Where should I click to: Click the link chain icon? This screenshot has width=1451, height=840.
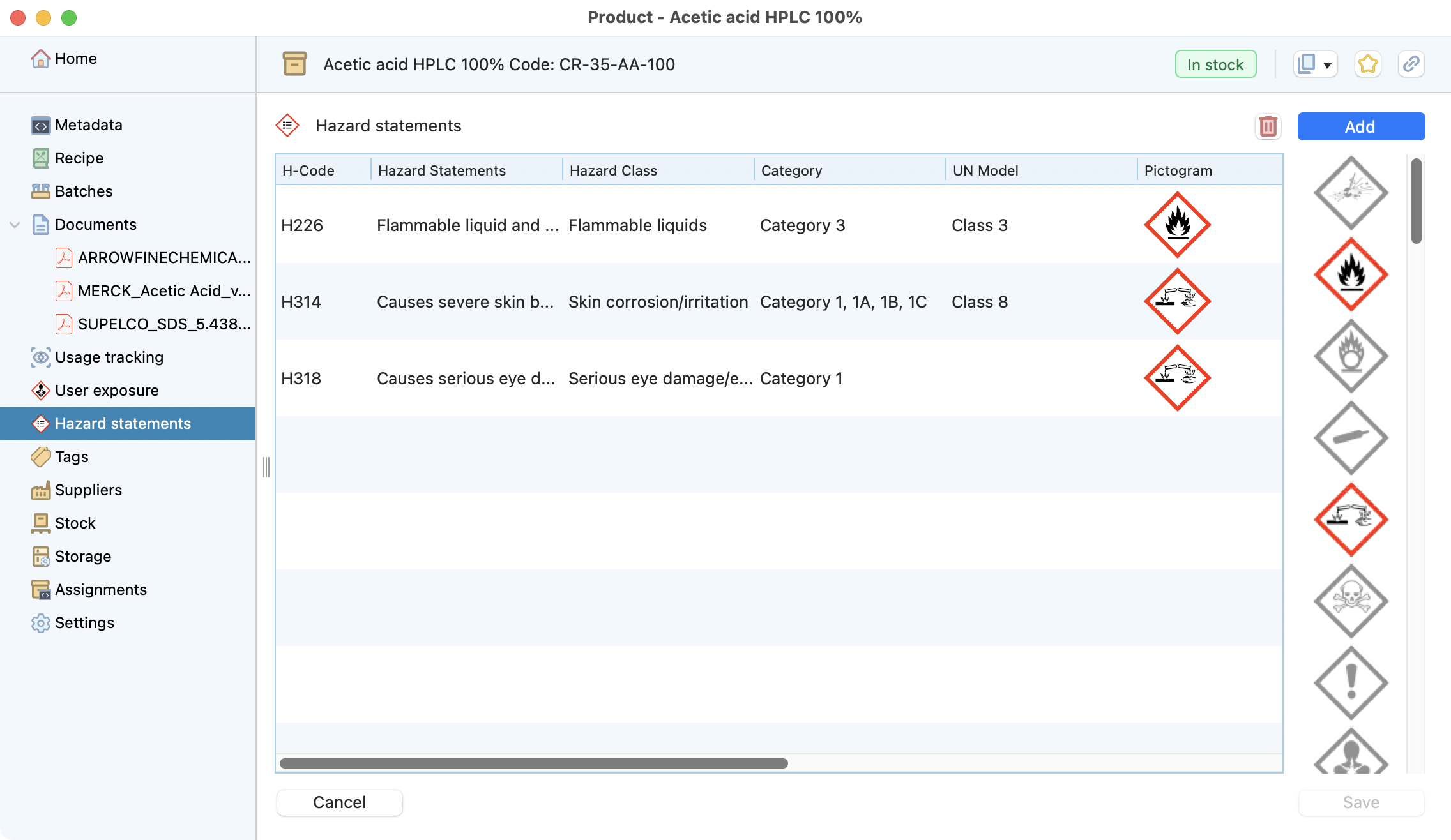point(1411,64)
